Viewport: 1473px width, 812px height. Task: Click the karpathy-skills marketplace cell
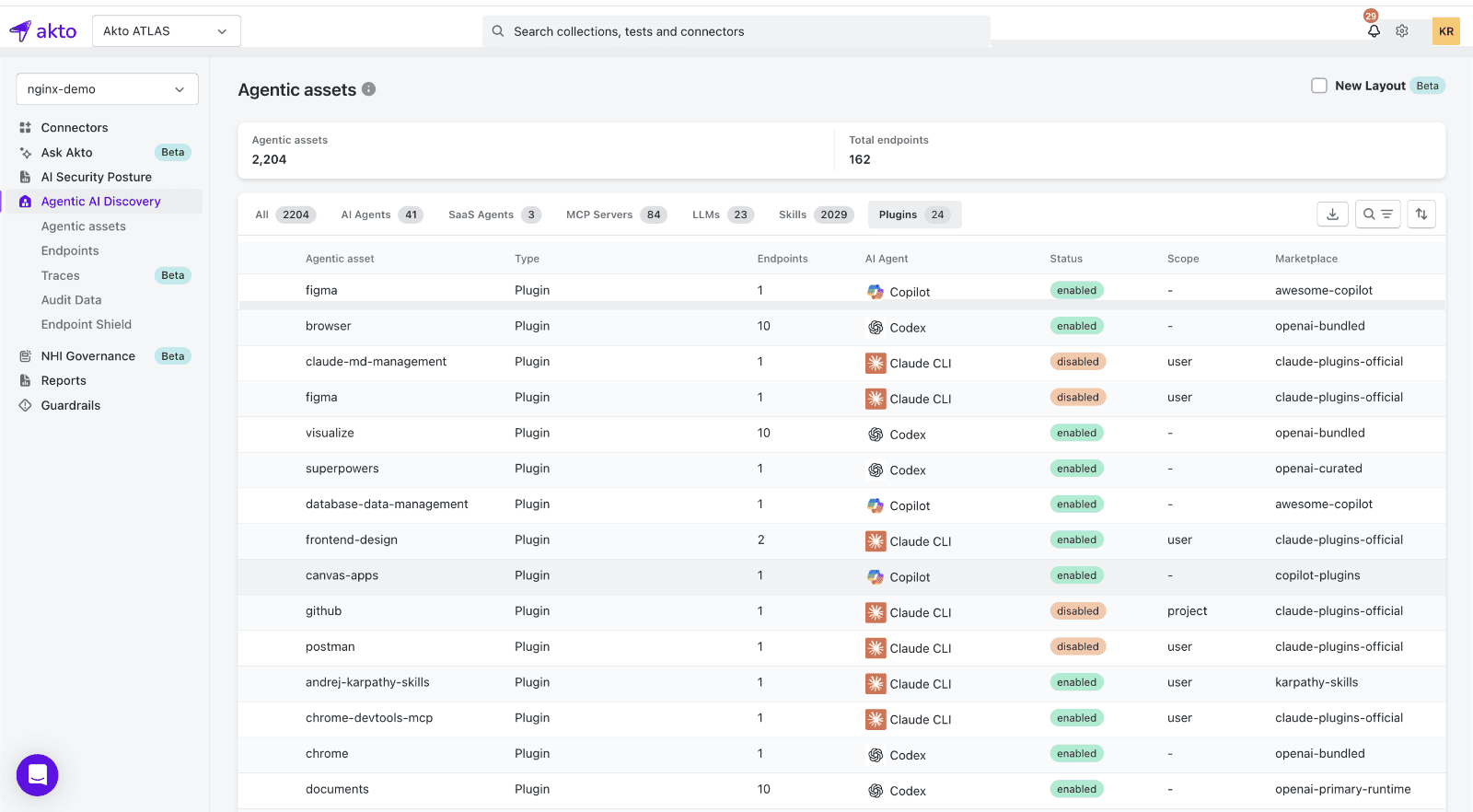(1316, 682)
